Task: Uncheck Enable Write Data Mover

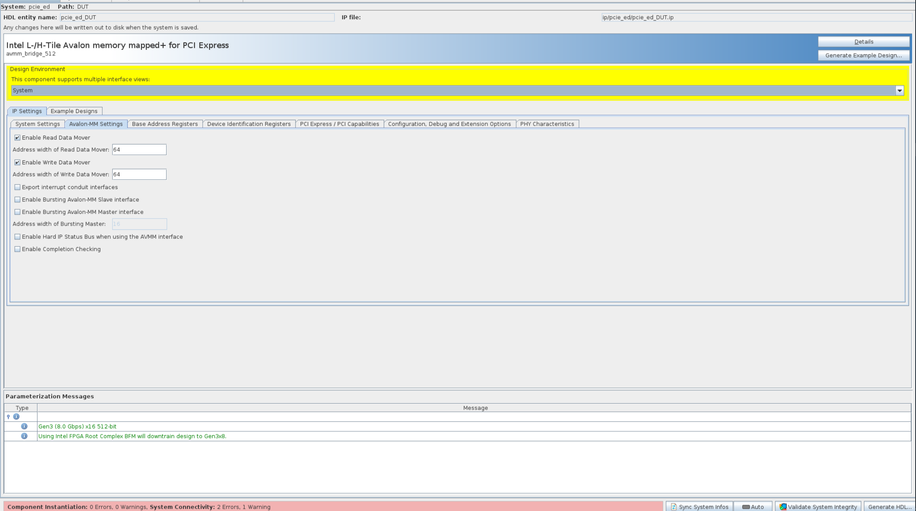Action: (17, 162)
